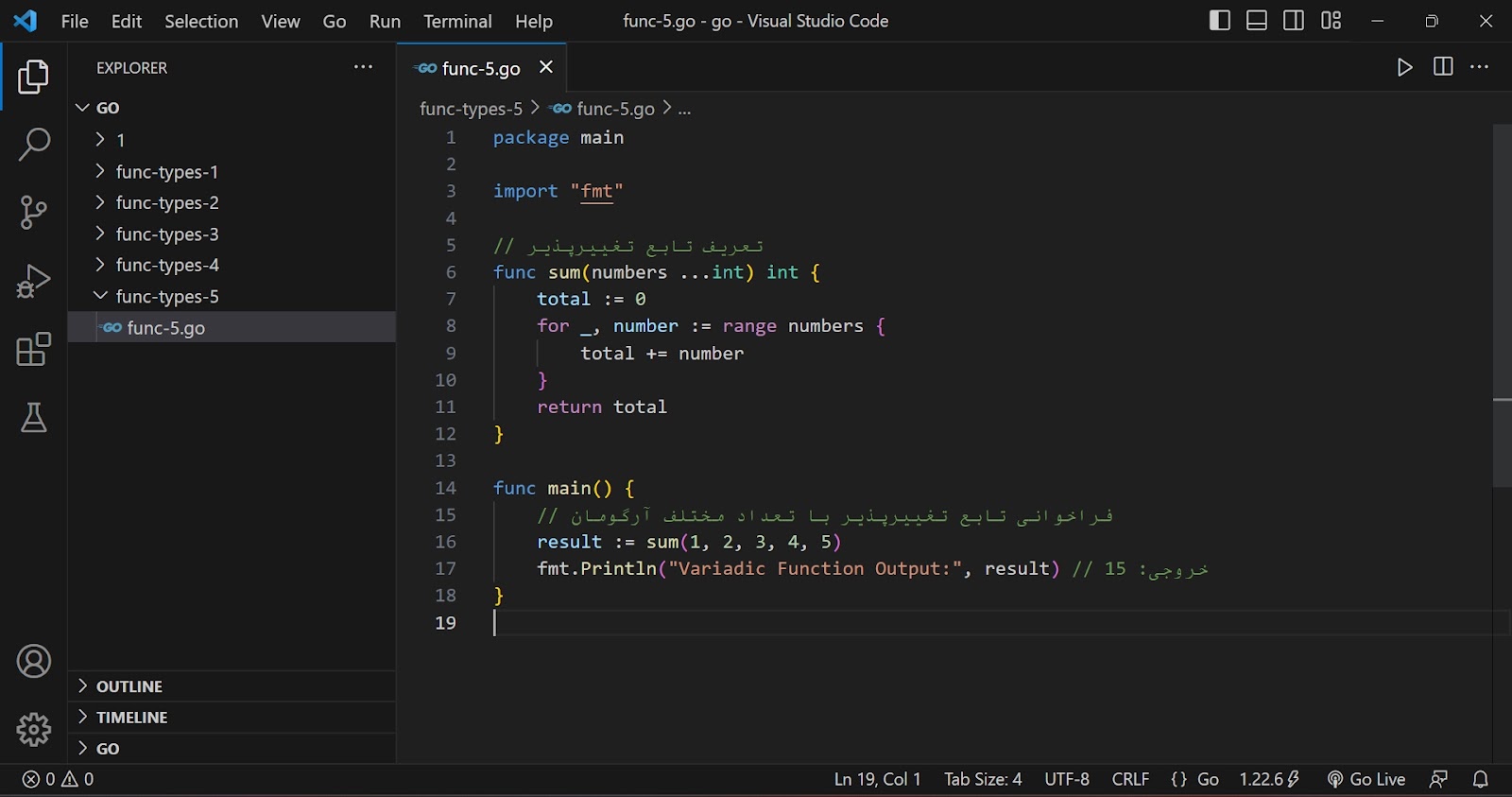The height and width of the screenshot is (797, 1512).
Task: Toggle the primary side bar
Action: click(1219, 21)
